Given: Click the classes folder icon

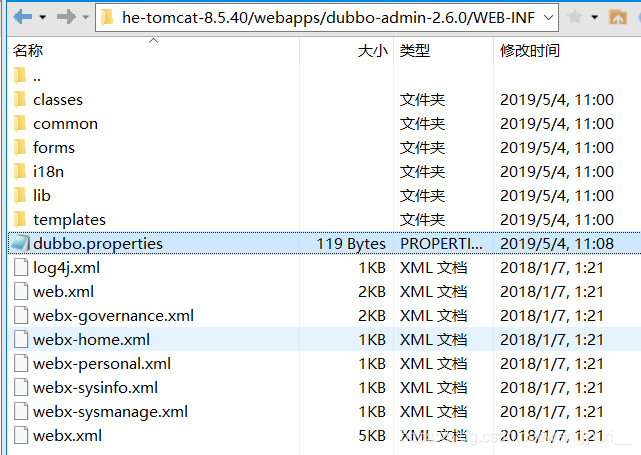Looking at the screenshot, I should point(20,99).
